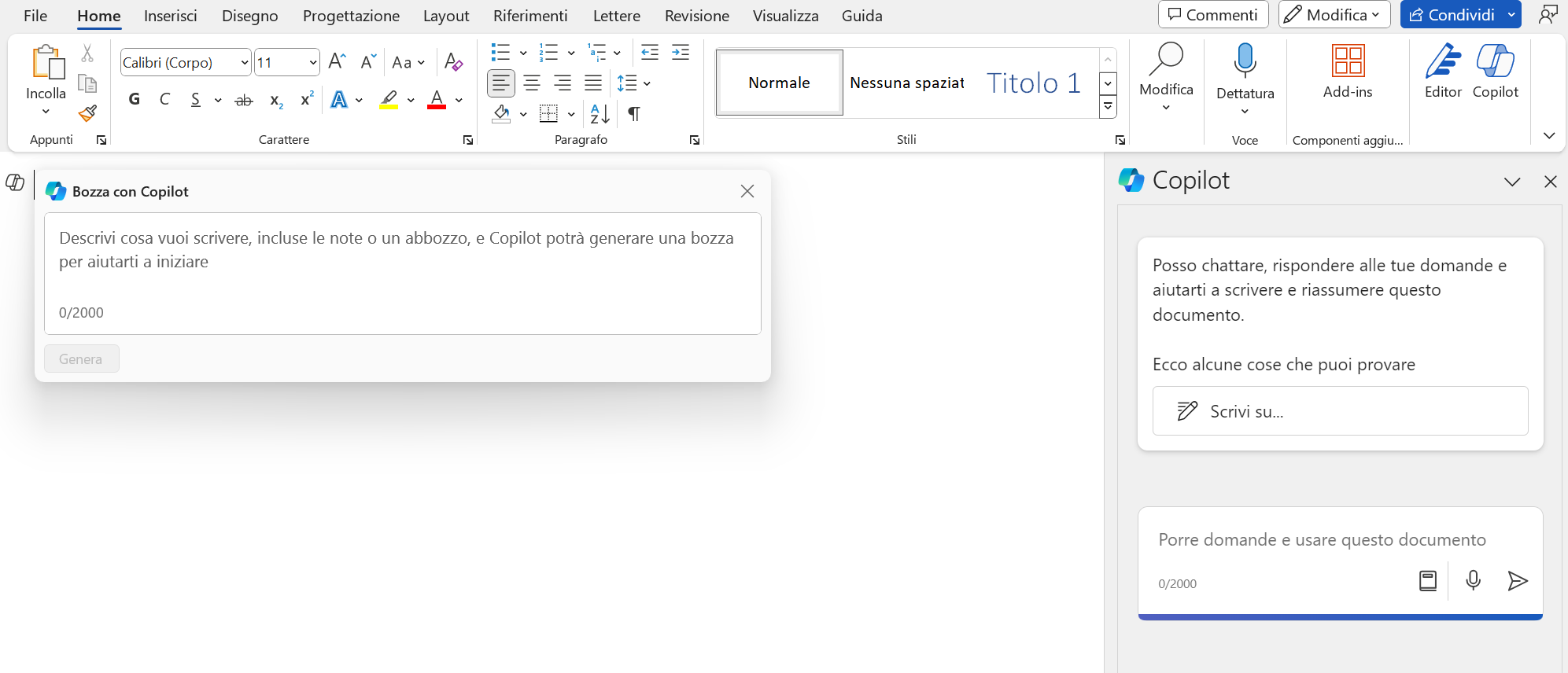Toggle italic (C) formatting
The image size is (1568, 673).
click(164, 99)
